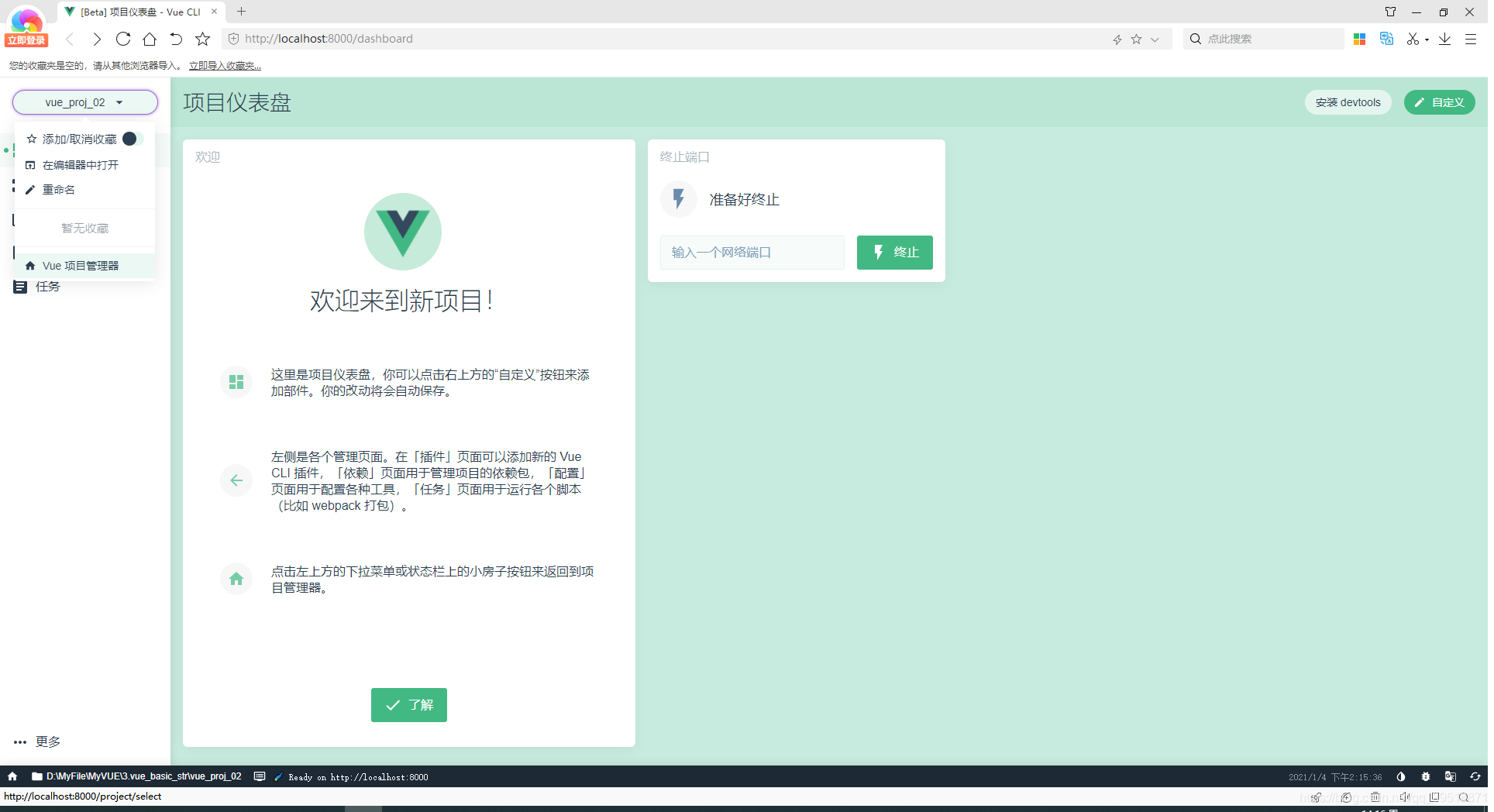The width and height of the screenshot is (1494, 812).
Task: Star the current page in the address bar
Action: [1136, 38]
